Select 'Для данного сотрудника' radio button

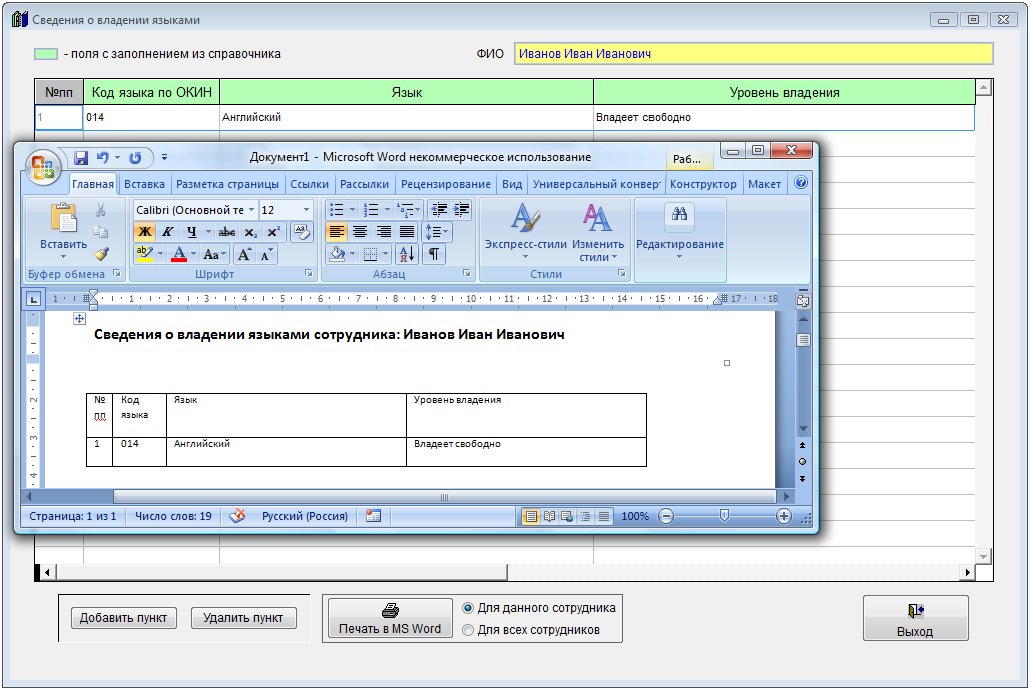[468, 608]
